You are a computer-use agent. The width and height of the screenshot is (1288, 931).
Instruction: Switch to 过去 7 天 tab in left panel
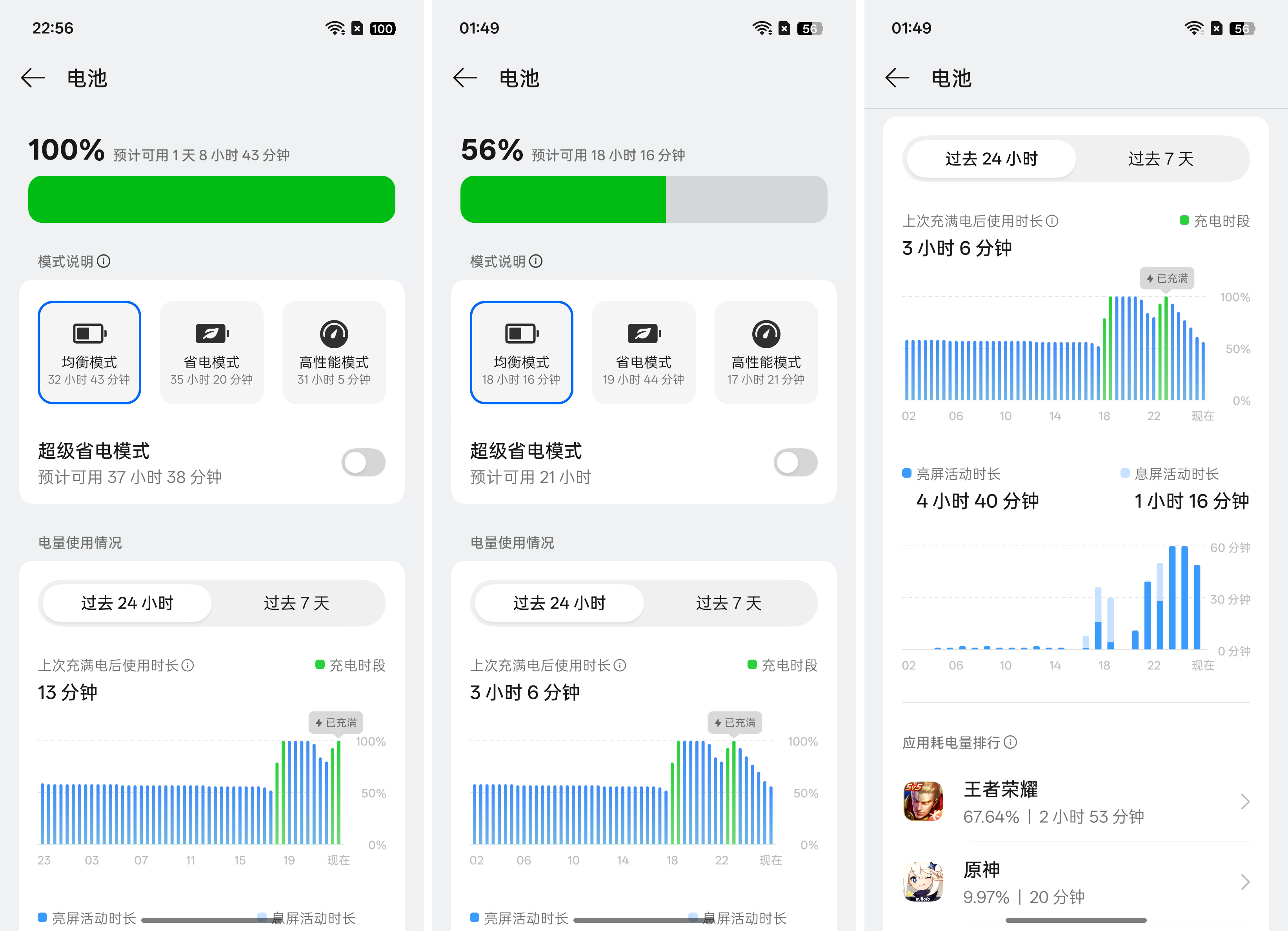(297, 603)
